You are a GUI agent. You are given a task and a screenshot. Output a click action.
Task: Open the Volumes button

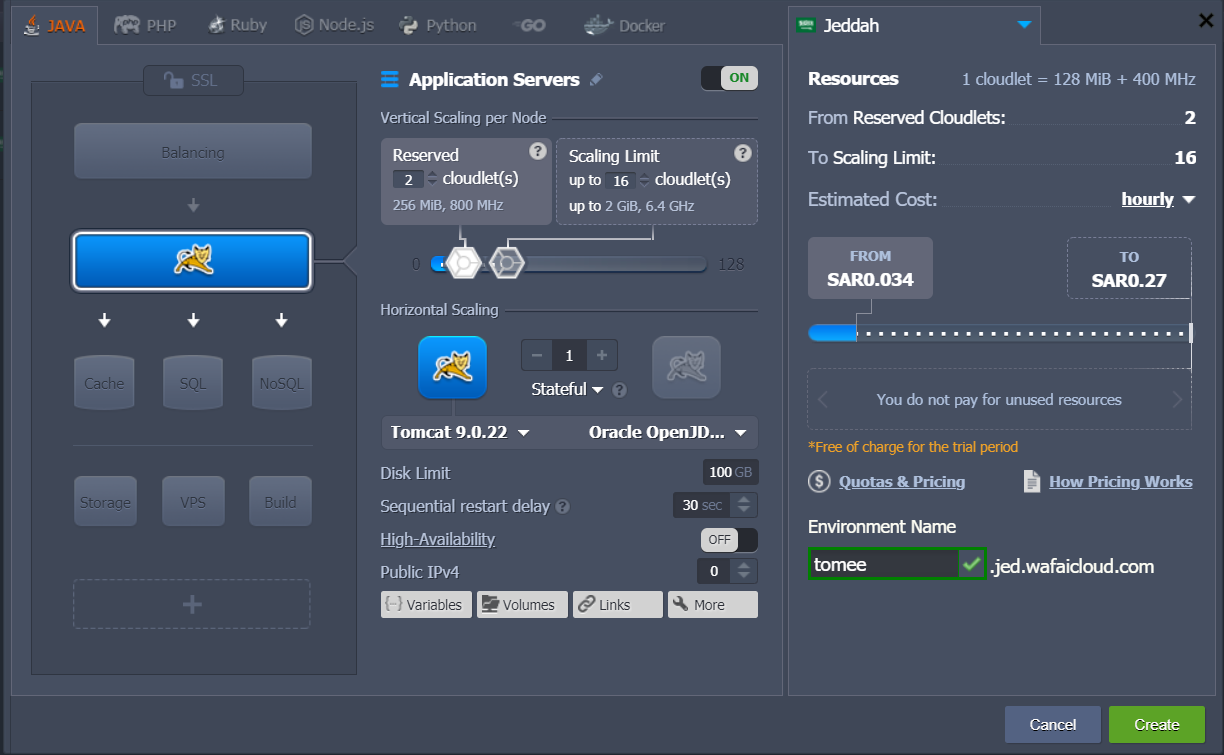click(x=522, y=604)
